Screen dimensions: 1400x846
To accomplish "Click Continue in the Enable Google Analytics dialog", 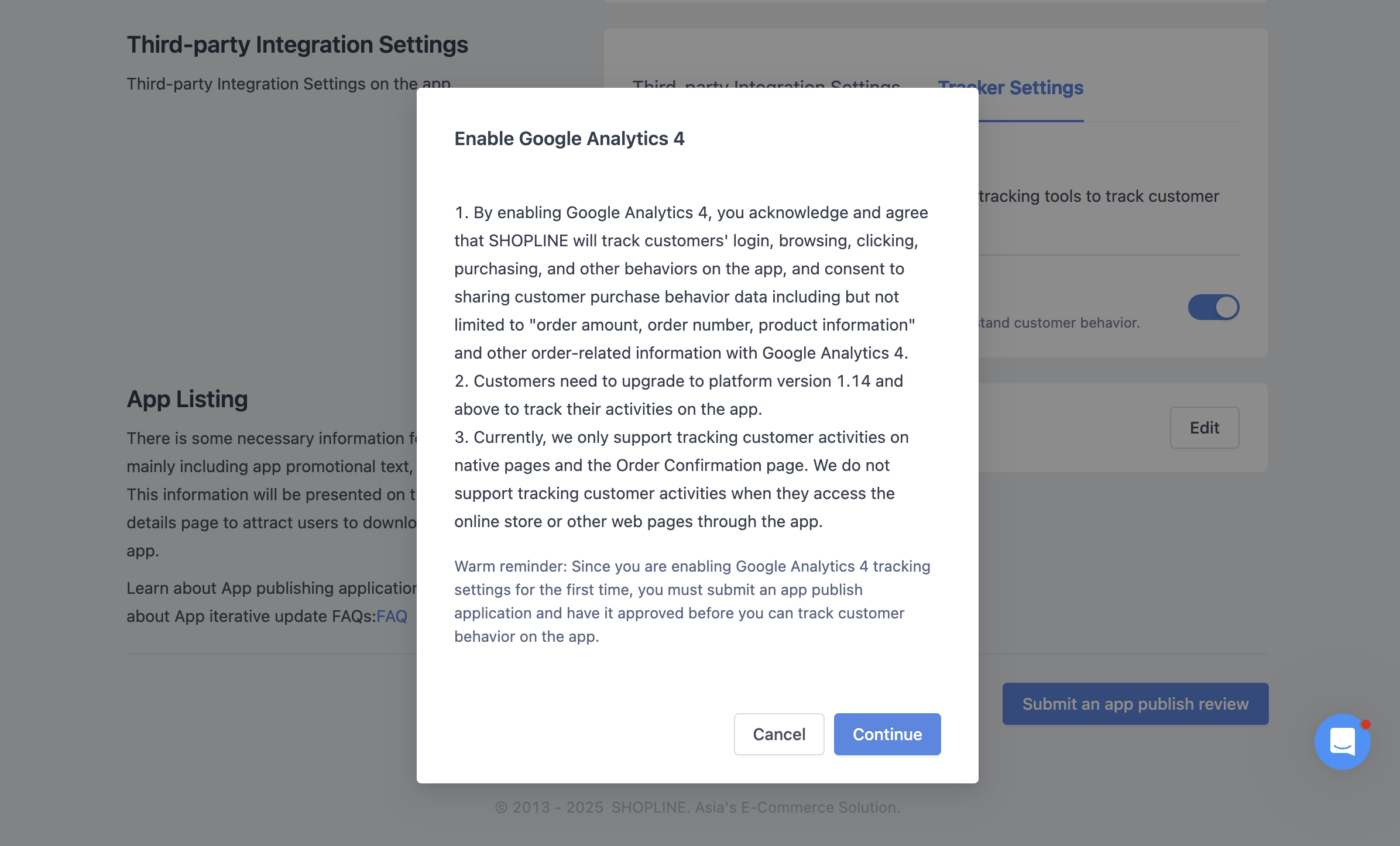I will click(887, 734).
